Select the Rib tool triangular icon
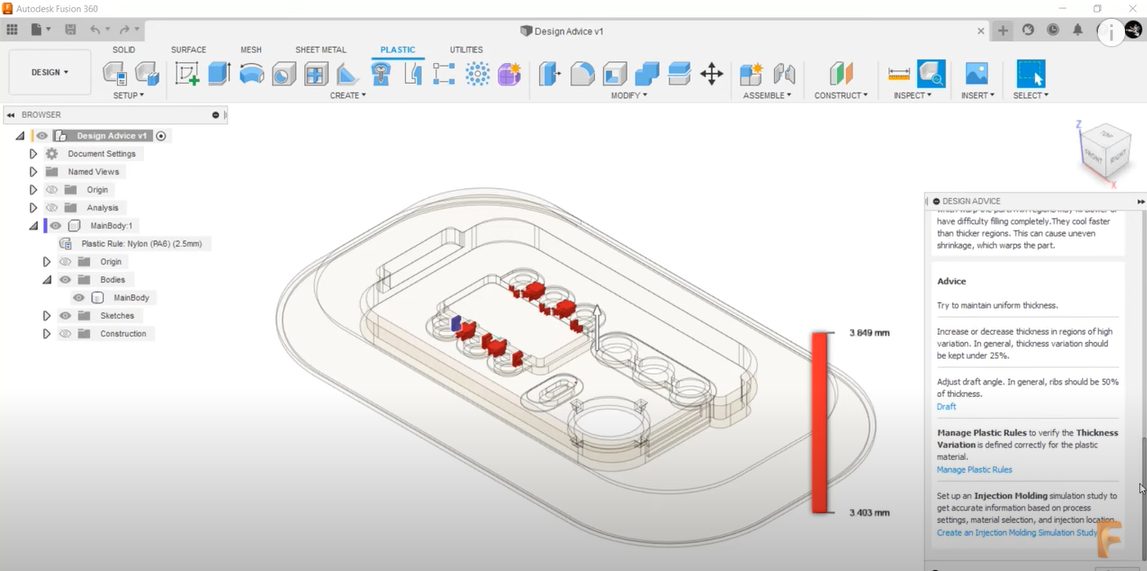The image size is (1147, 571). (347, 73)
